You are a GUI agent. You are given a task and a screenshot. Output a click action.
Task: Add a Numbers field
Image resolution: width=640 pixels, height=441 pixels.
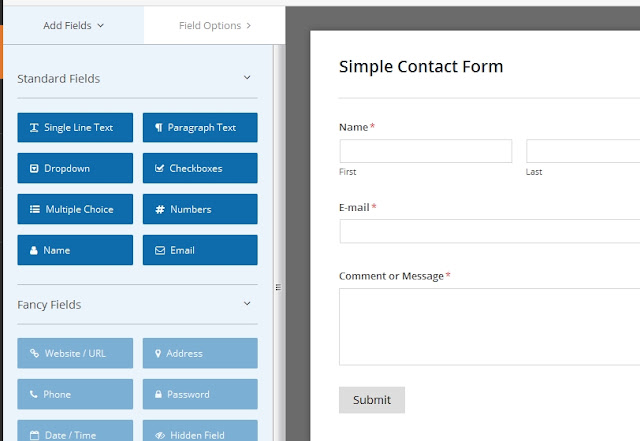click(200, 209)
